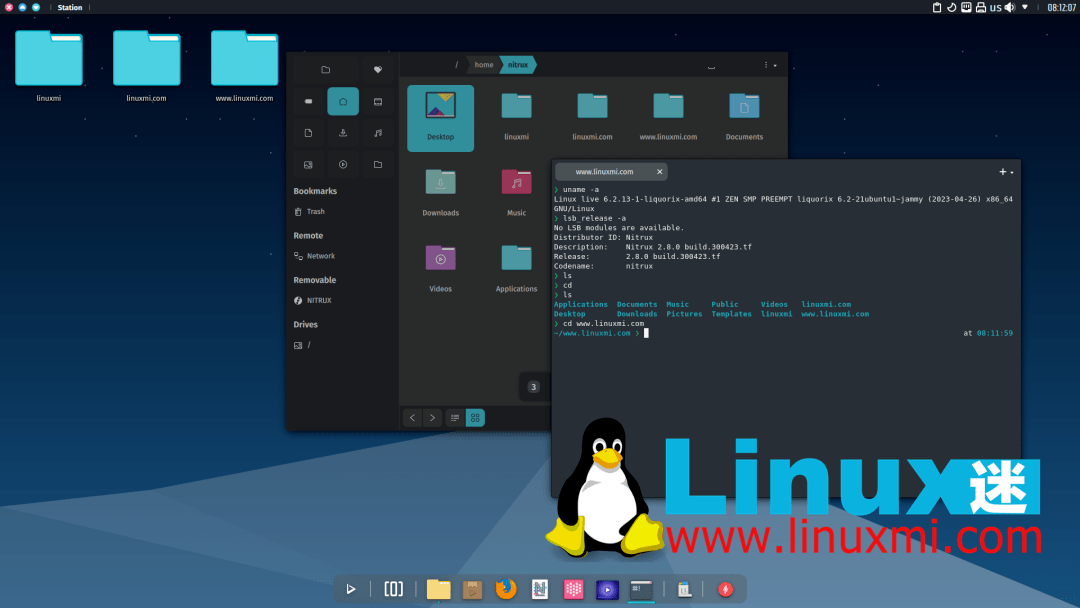This screenshot has height=608, width=1080.
Task: Click the page 3 indicator button
Action: click(533, 386)
